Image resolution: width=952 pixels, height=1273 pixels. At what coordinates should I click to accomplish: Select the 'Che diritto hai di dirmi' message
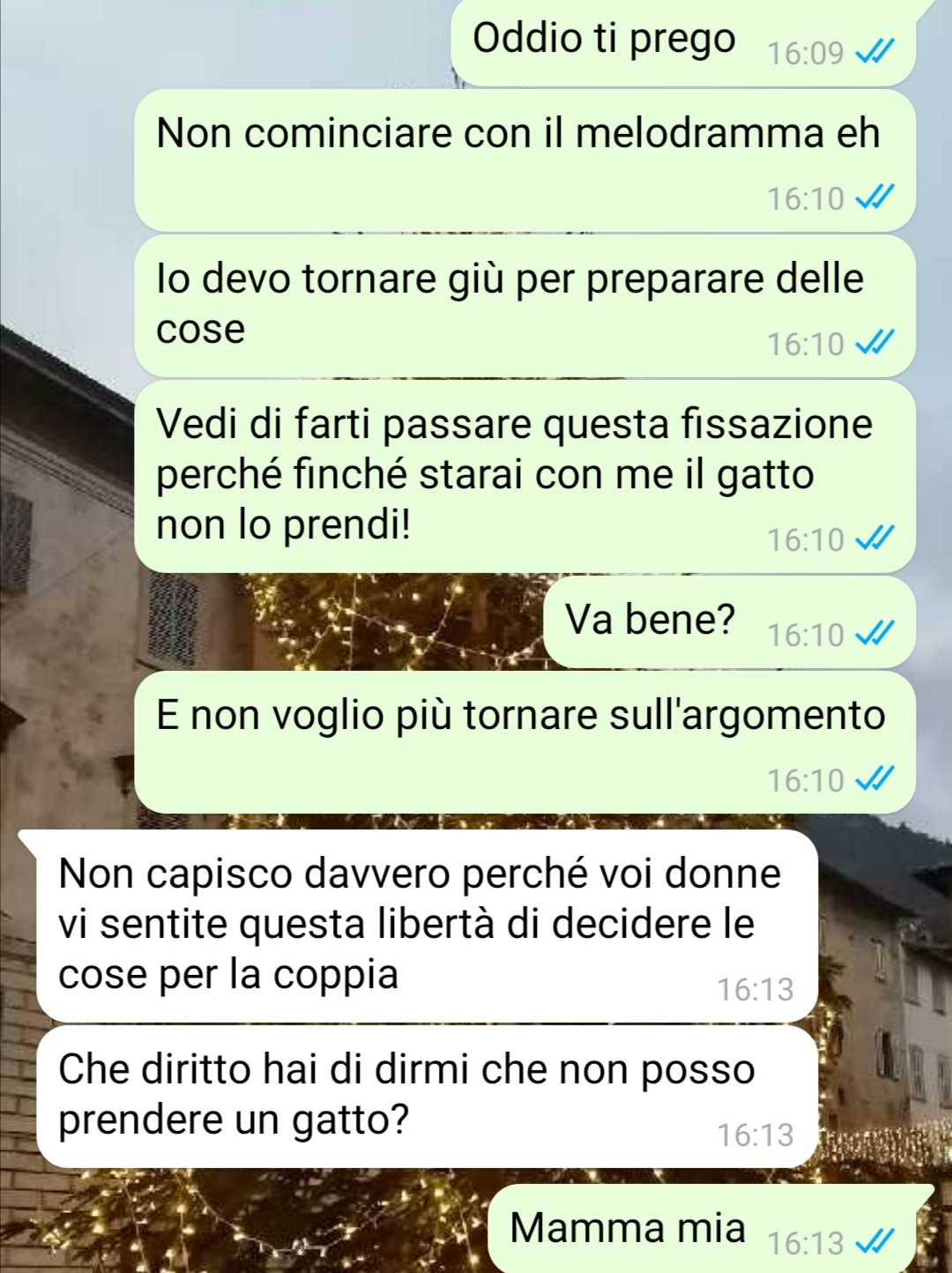427,1097
